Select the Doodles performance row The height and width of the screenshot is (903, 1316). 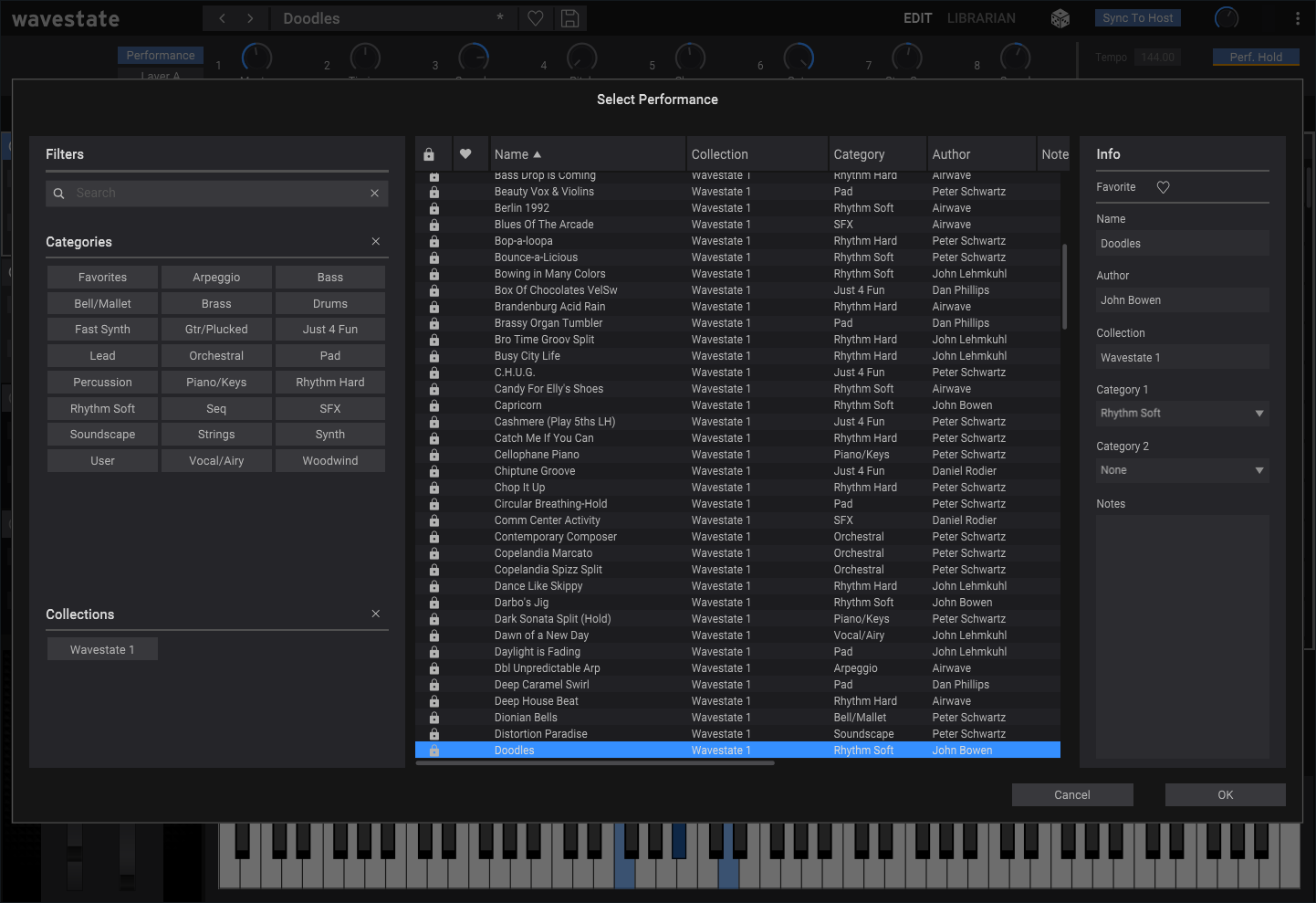(x=737, y=751)
